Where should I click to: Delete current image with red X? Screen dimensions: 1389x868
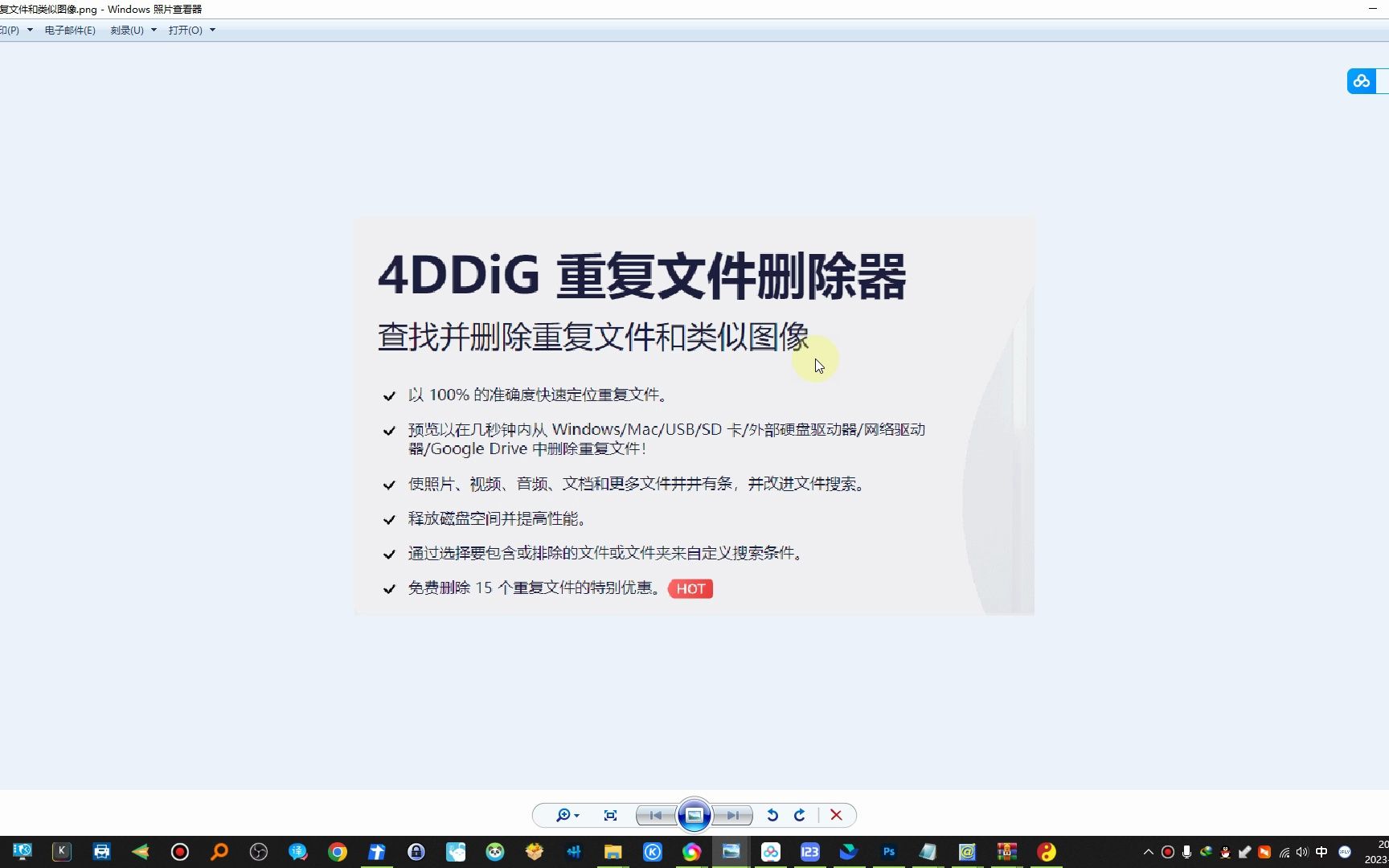(x=836, y=815)
